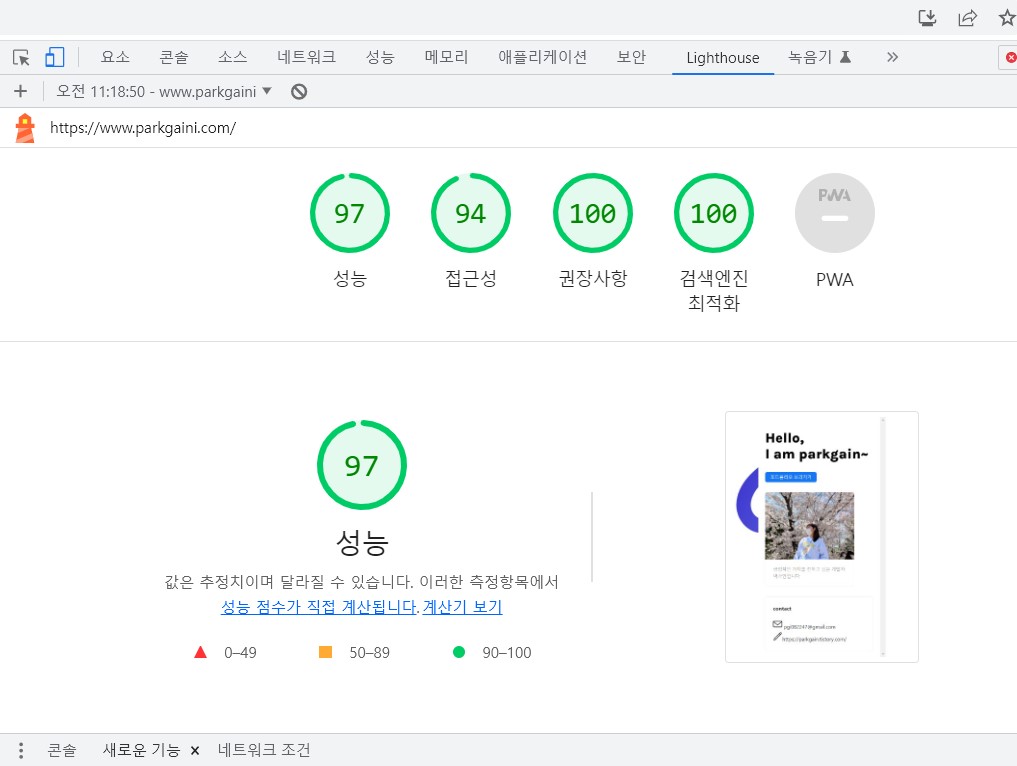Open the 계산기 보기 link

pyautogui.click(x=462, y=607)
